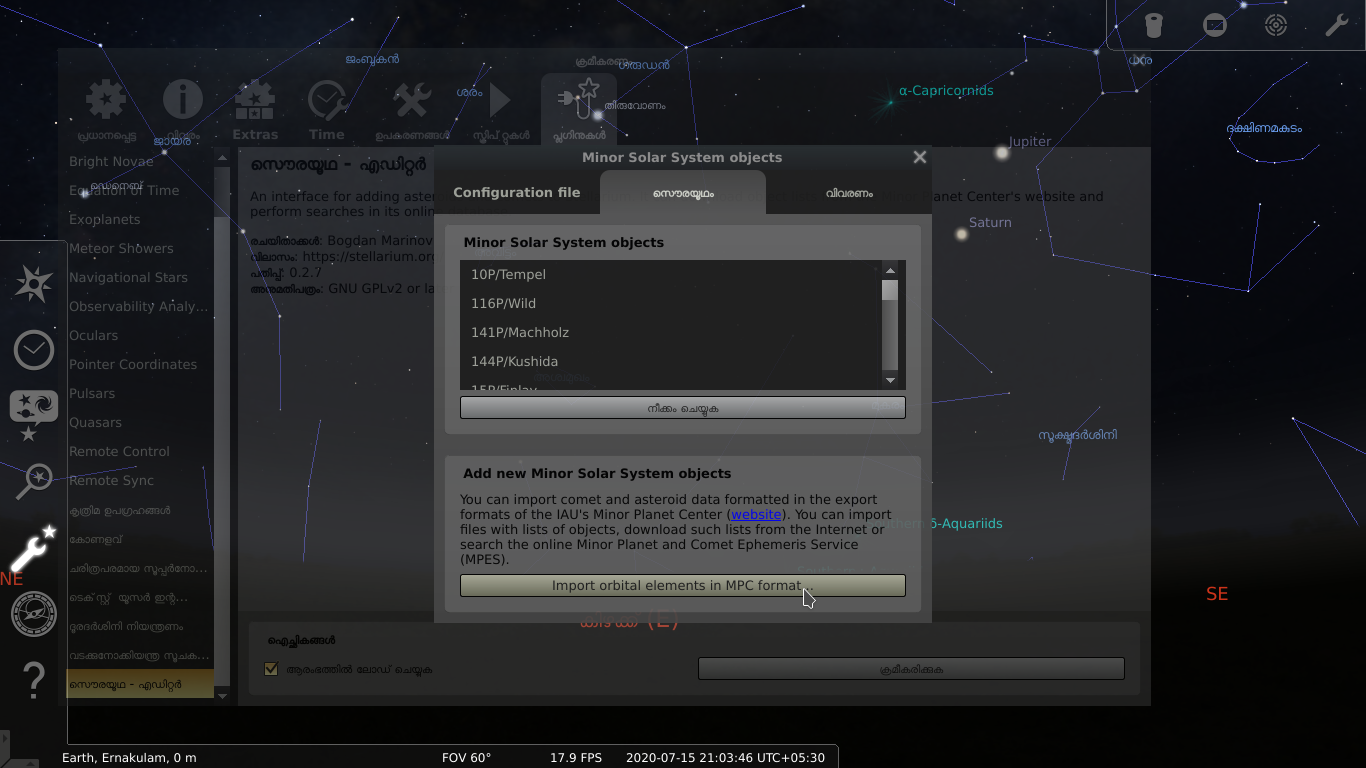Open Sky and Viewing Options icon
Image resolution: width=1366 pixels, height=768 pixels.
34,416
